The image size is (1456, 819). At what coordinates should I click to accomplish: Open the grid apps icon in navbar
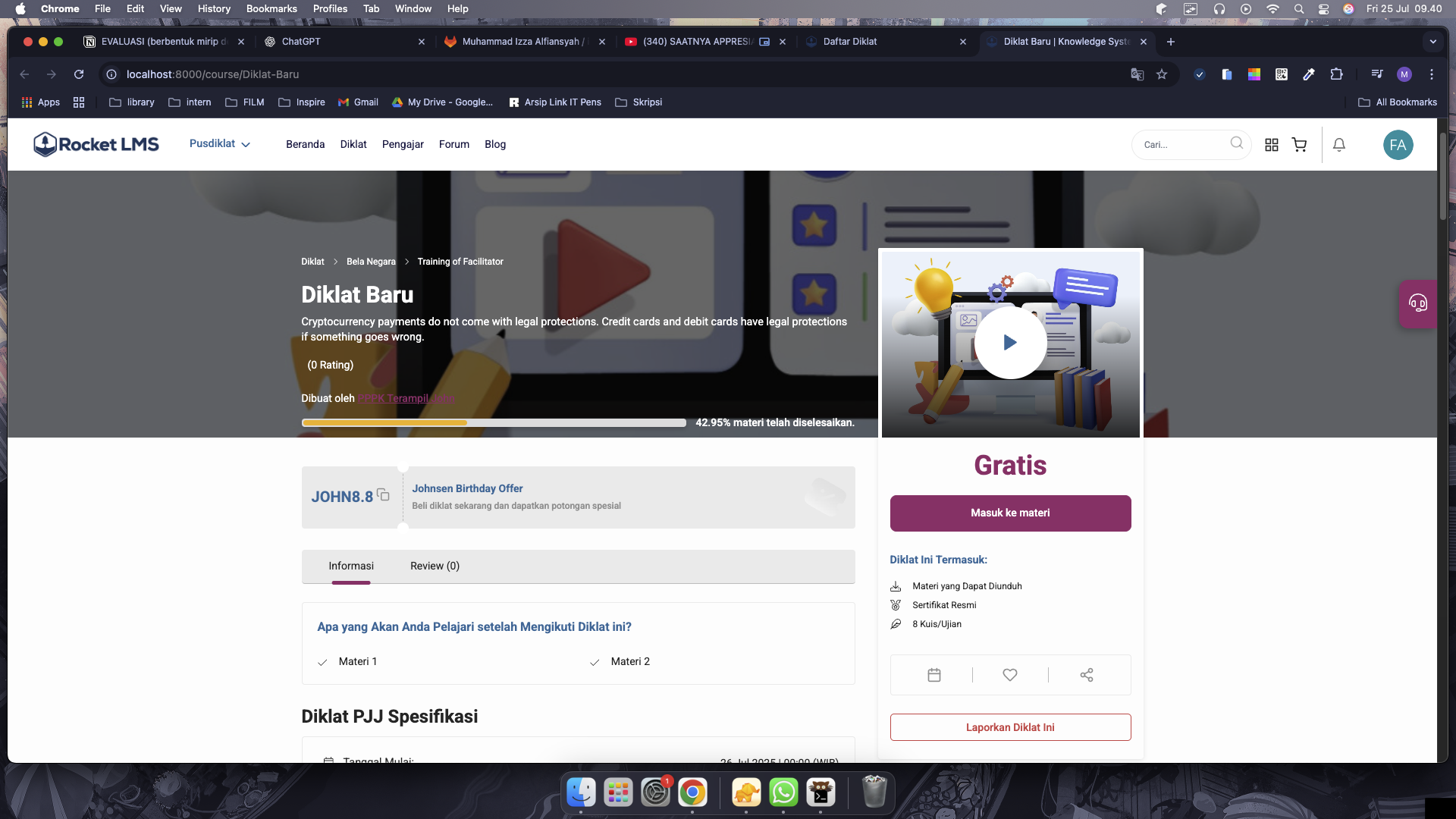(x=1272, y=145)
